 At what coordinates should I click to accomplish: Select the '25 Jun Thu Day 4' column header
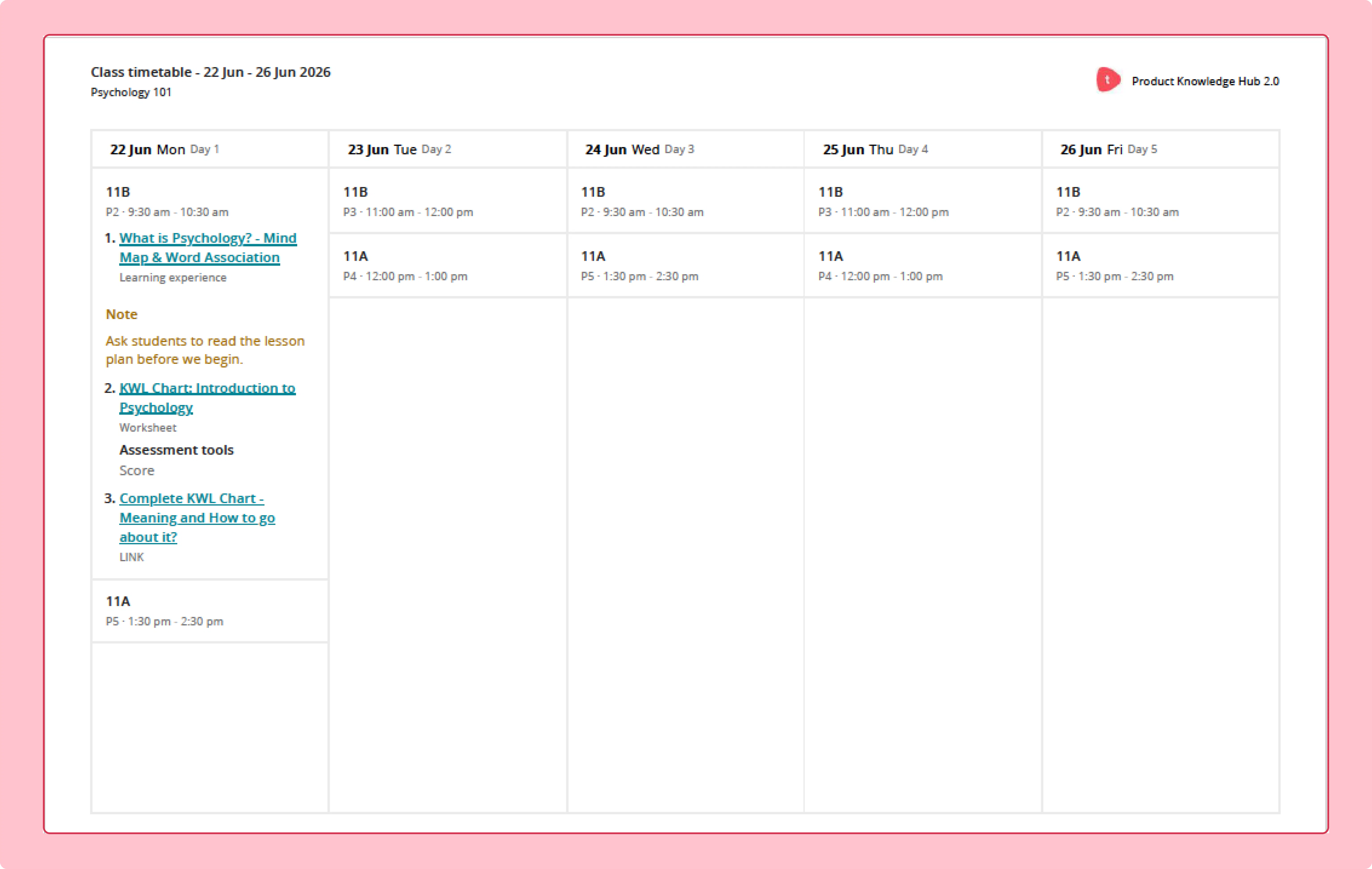(x=923, y=149)
